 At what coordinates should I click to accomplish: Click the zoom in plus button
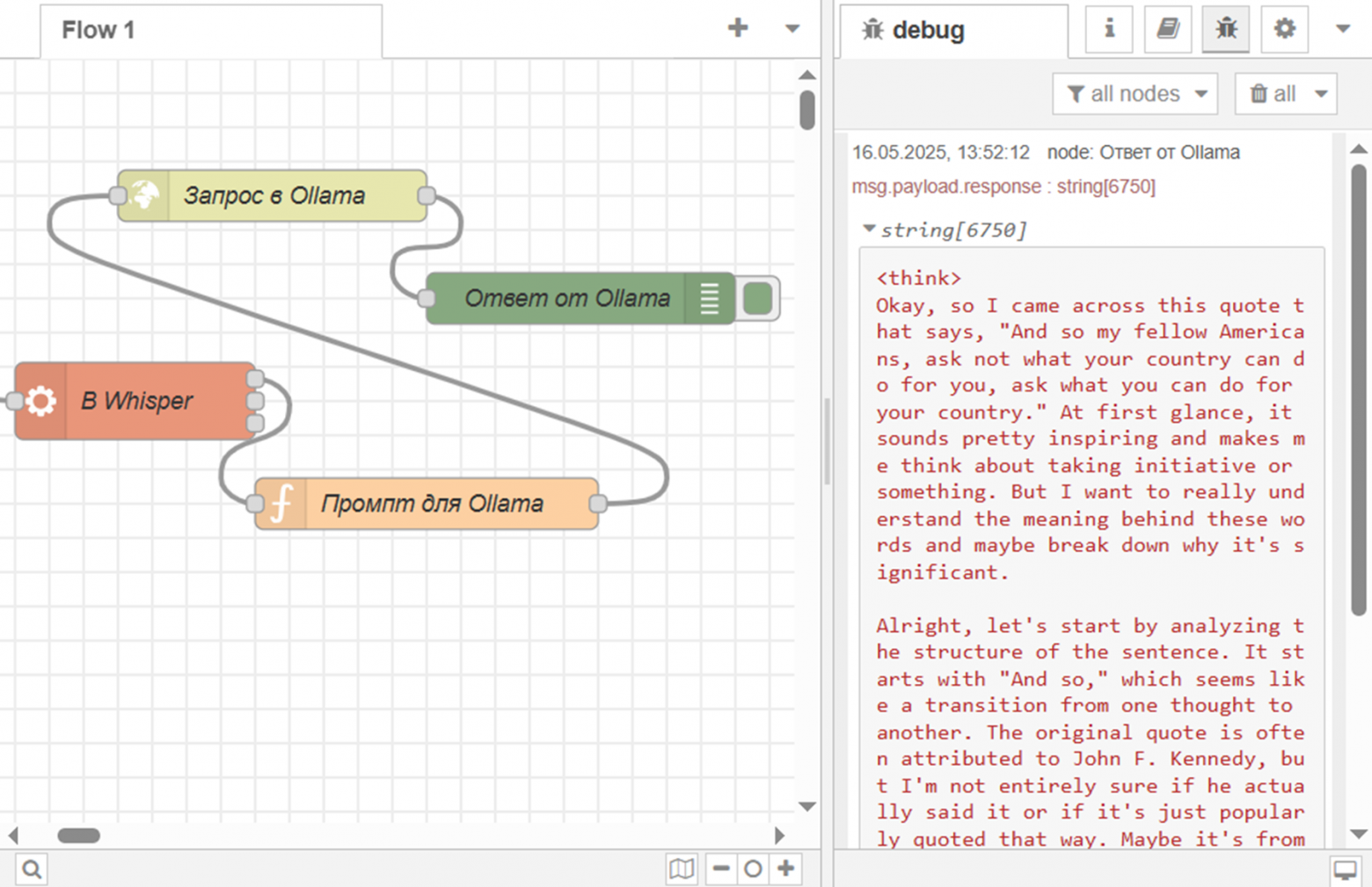coord(785,869)
